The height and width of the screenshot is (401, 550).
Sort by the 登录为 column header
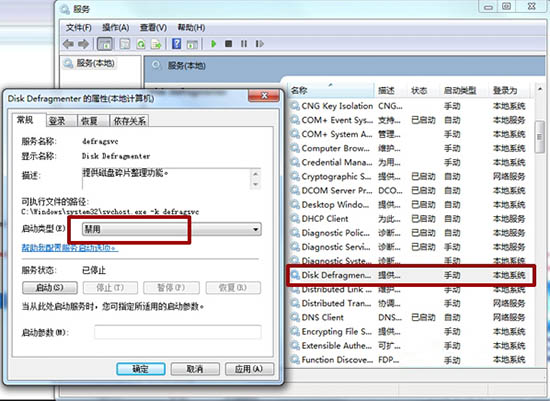[x=510, y=90]
